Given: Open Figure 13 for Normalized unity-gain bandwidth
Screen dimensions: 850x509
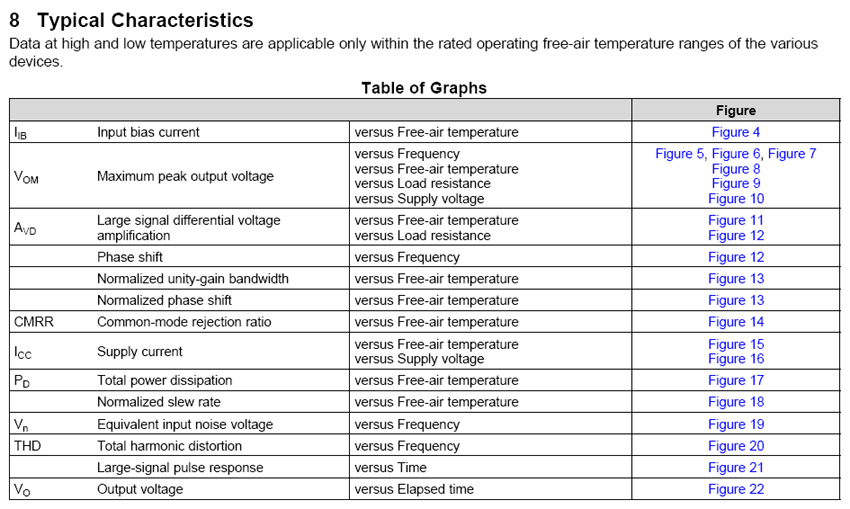Looking at the screenshot, I should 735,279.
